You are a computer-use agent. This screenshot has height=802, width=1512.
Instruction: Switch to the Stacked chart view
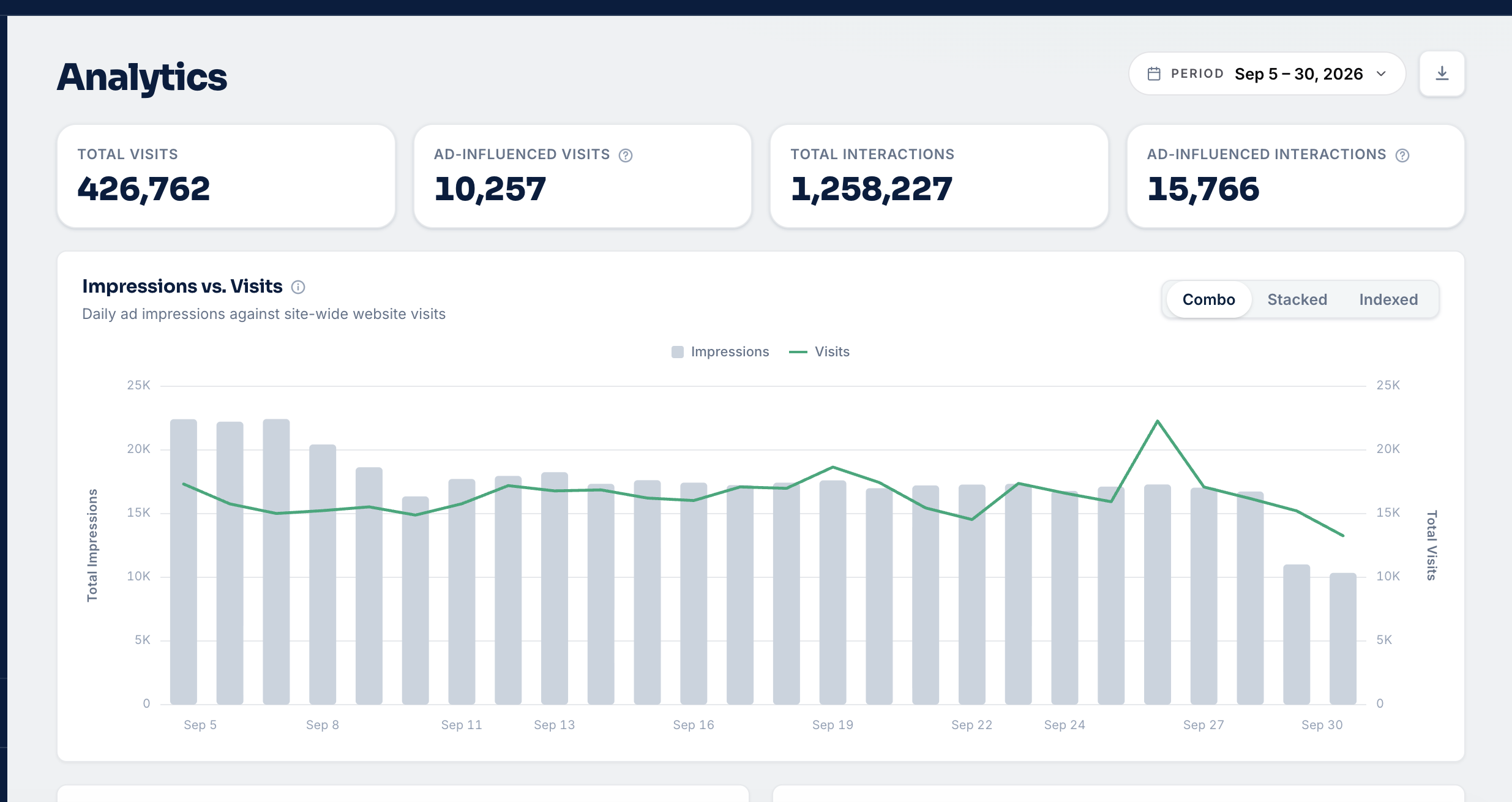1297,299
